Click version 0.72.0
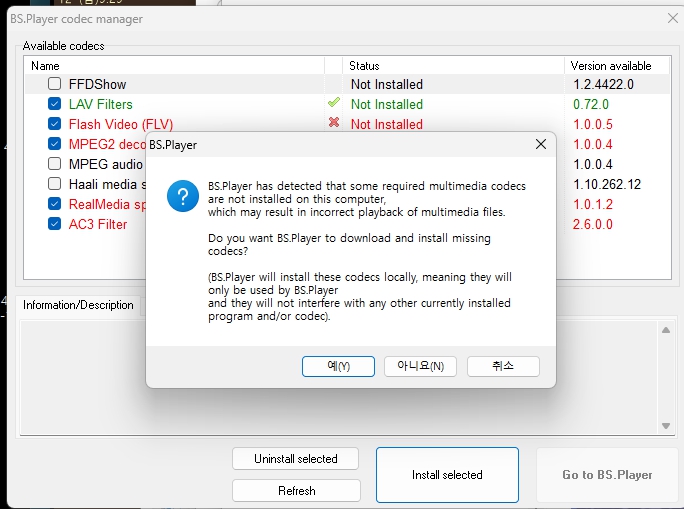The width and height of the screenshot is (684, 509). pos(591,104)
